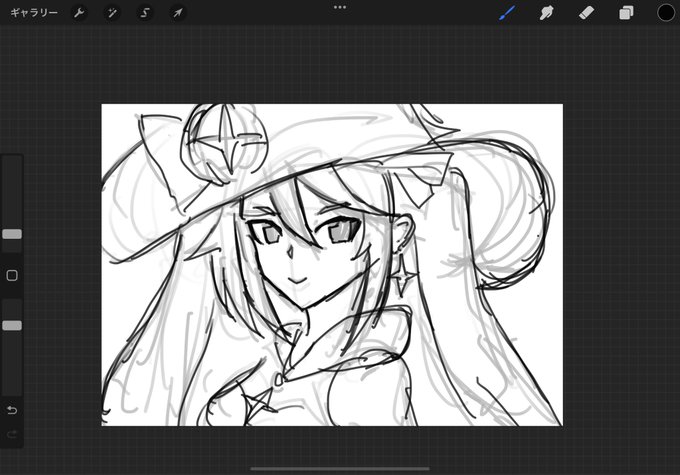Tap the three-dot multitasking menu at top
This screenshot has width=680, height=475.
[x=340, y=7]
